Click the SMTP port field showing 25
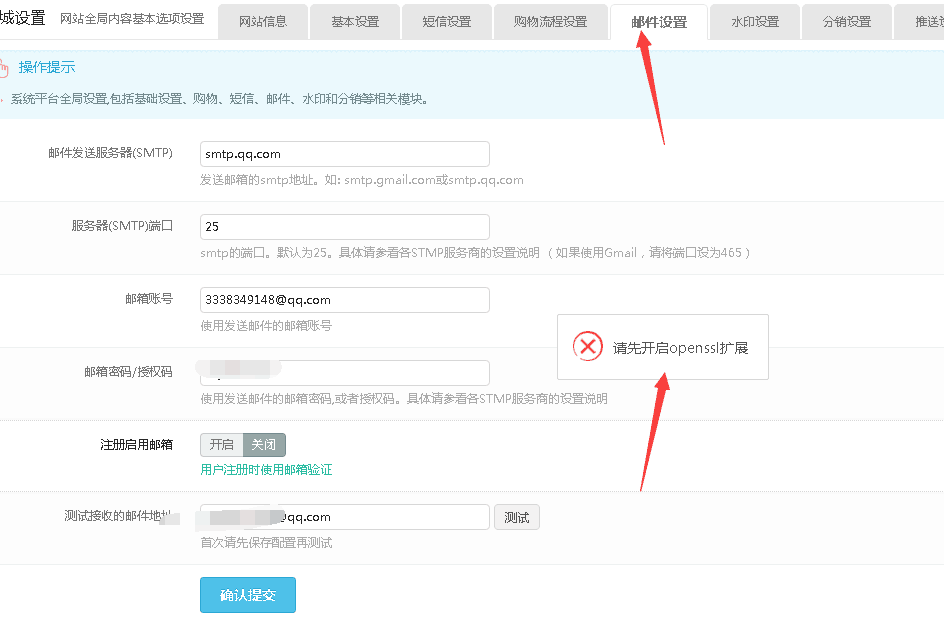Viewport: 944px width, 641px height. pyautogui.click(x=345, y=227)
